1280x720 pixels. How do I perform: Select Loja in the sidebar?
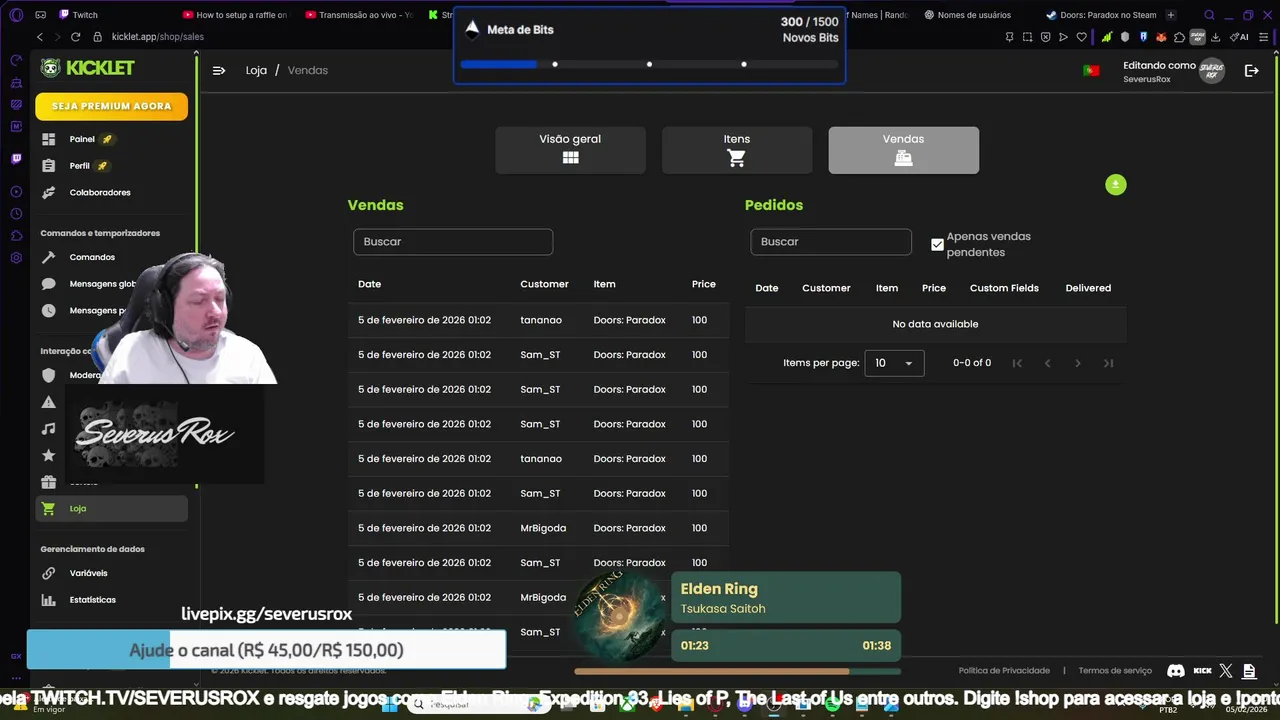(111, 508)
